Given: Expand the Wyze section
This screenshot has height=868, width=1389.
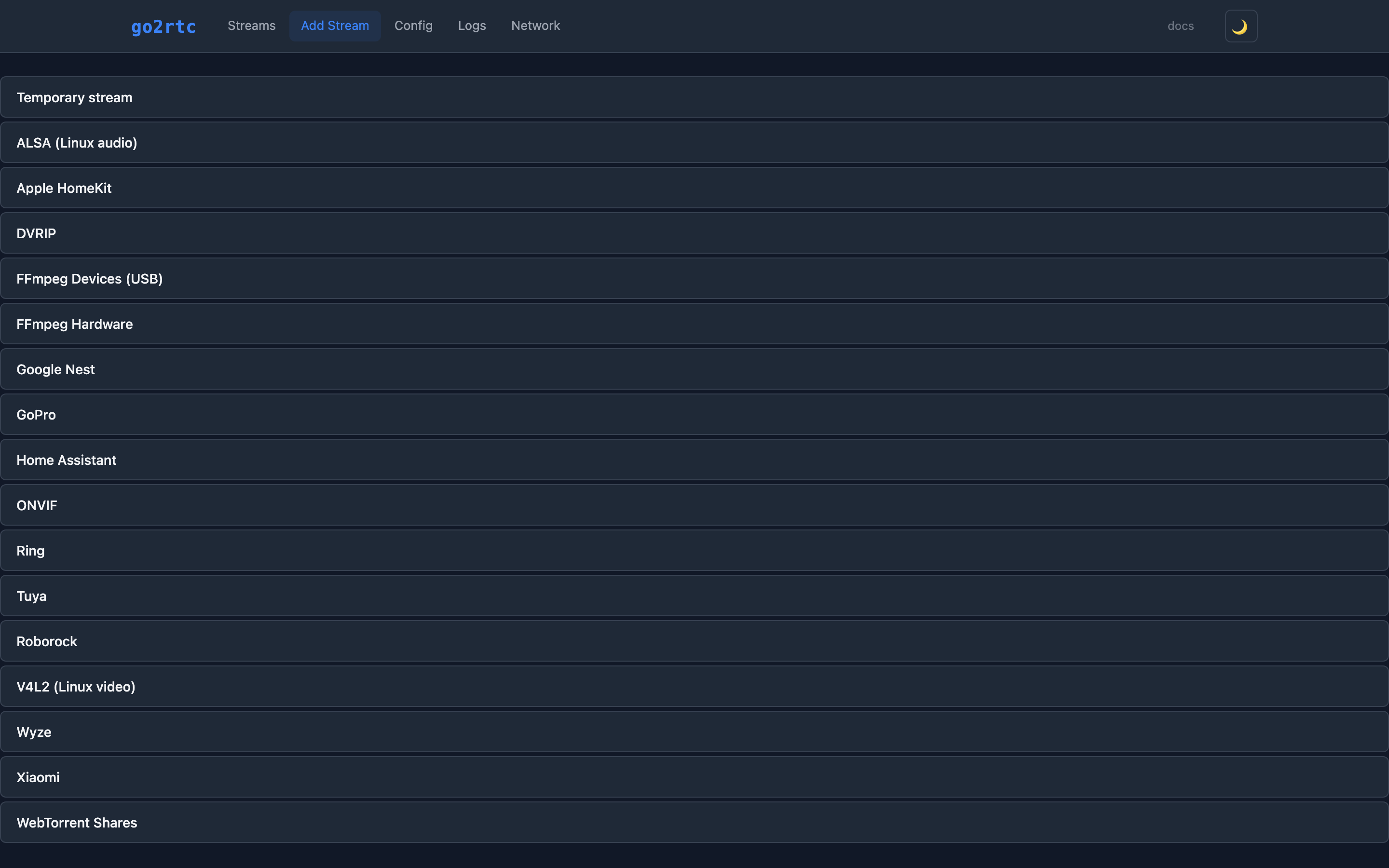Looking at the screenshot, I should click(x=694, y=732).
